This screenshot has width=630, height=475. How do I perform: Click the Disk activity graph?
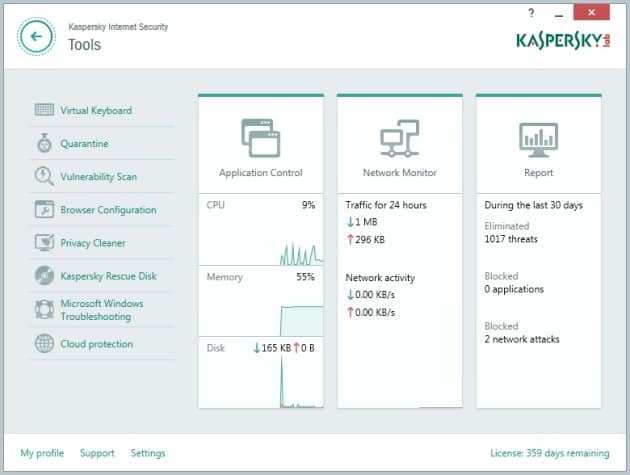[x=301, y=382]
